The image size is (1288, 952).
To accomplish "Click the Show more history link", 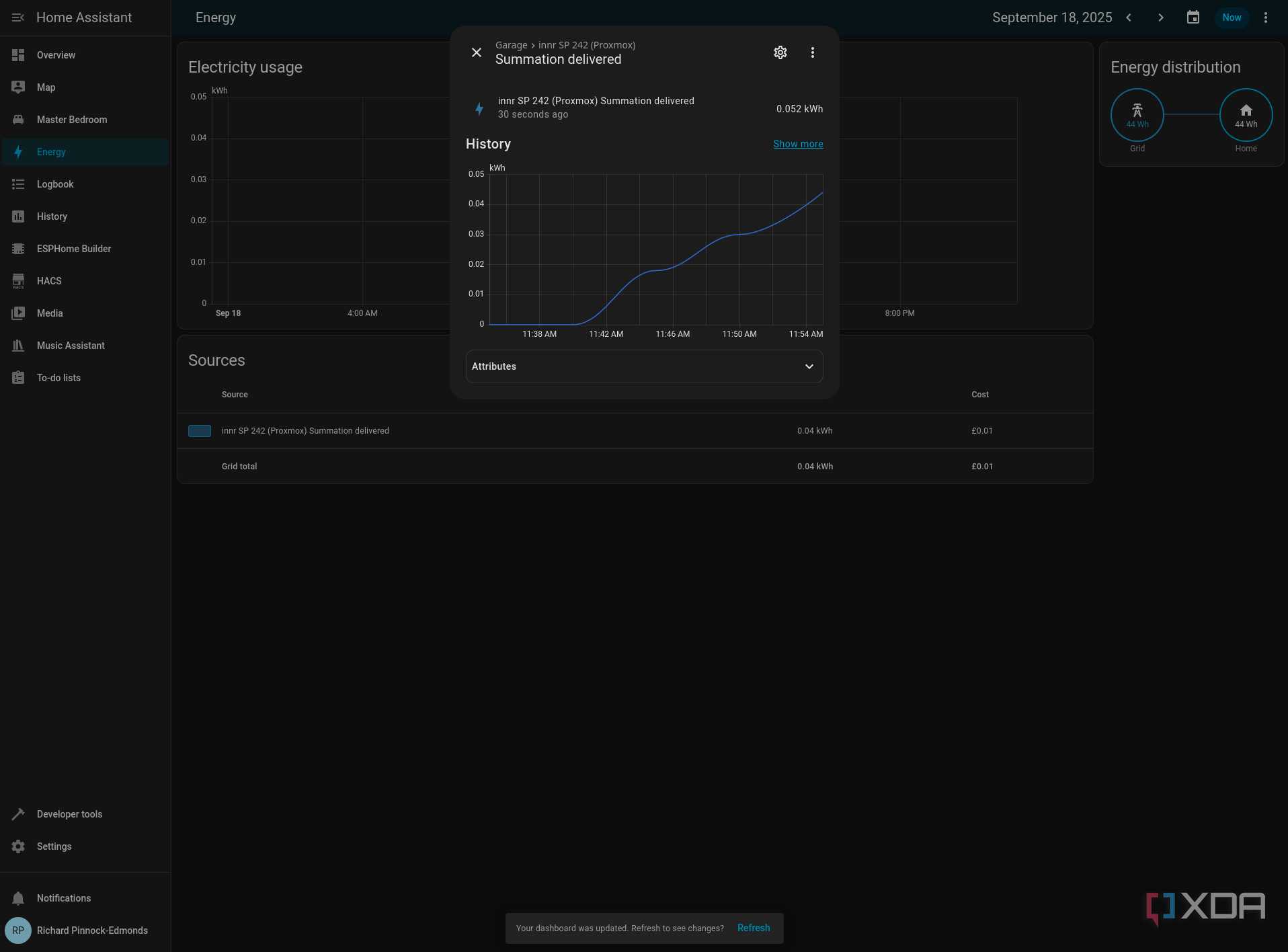I will [x=798, y=144].
